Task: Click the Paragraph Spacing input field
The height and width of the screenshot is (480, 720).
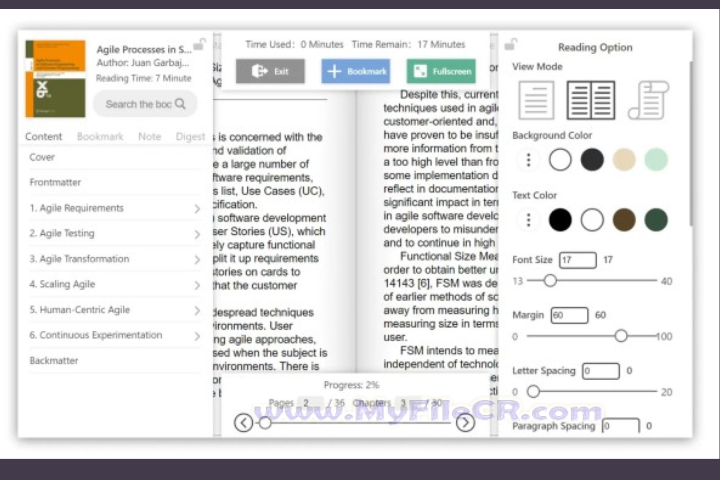Action: 621,426
